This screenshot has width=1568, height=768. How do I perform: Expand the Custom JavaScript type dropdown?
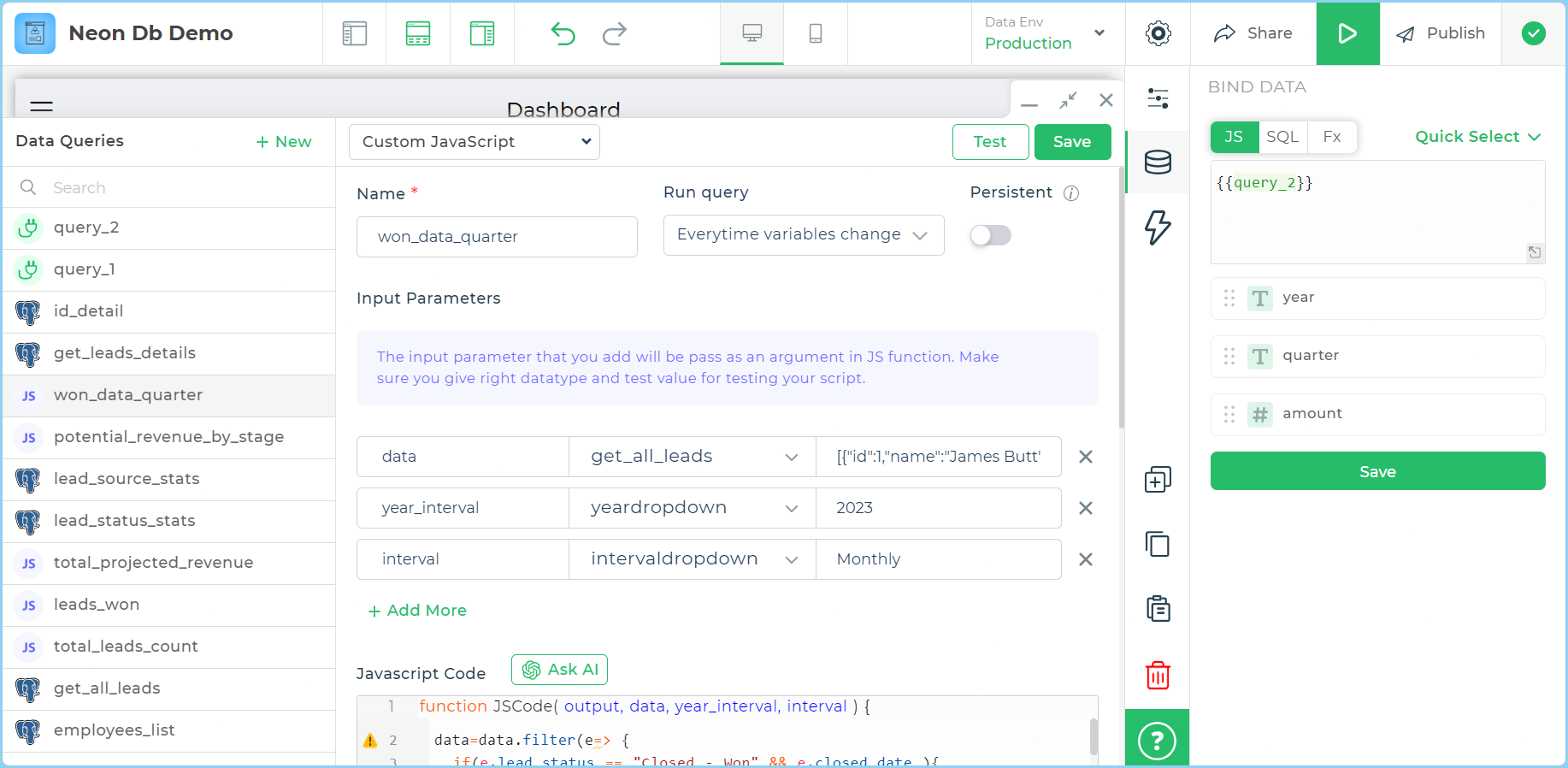tap(475, 142)
